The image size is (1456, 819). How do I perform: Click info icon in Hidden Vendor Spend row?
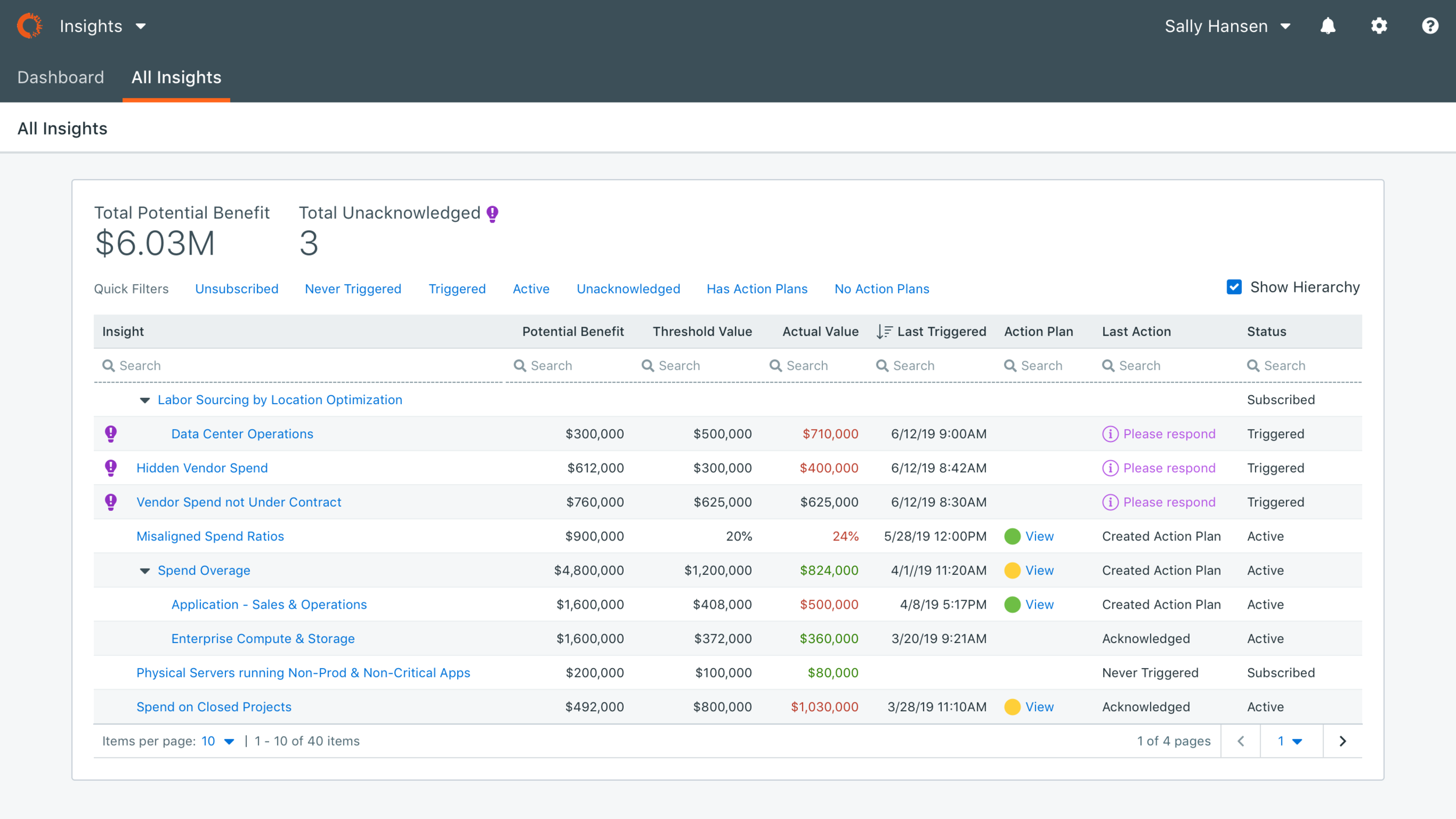click(1110, 468)
